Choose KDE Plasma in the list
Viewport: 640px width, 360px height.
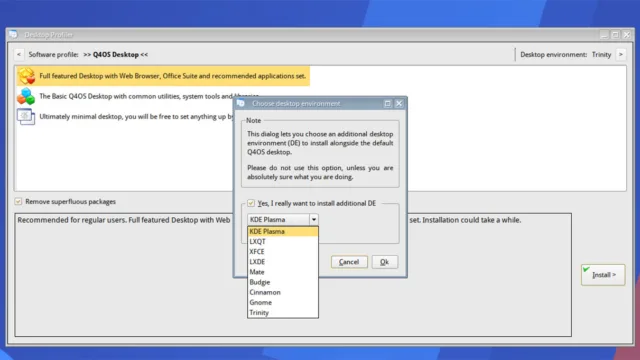click(282, 231)
